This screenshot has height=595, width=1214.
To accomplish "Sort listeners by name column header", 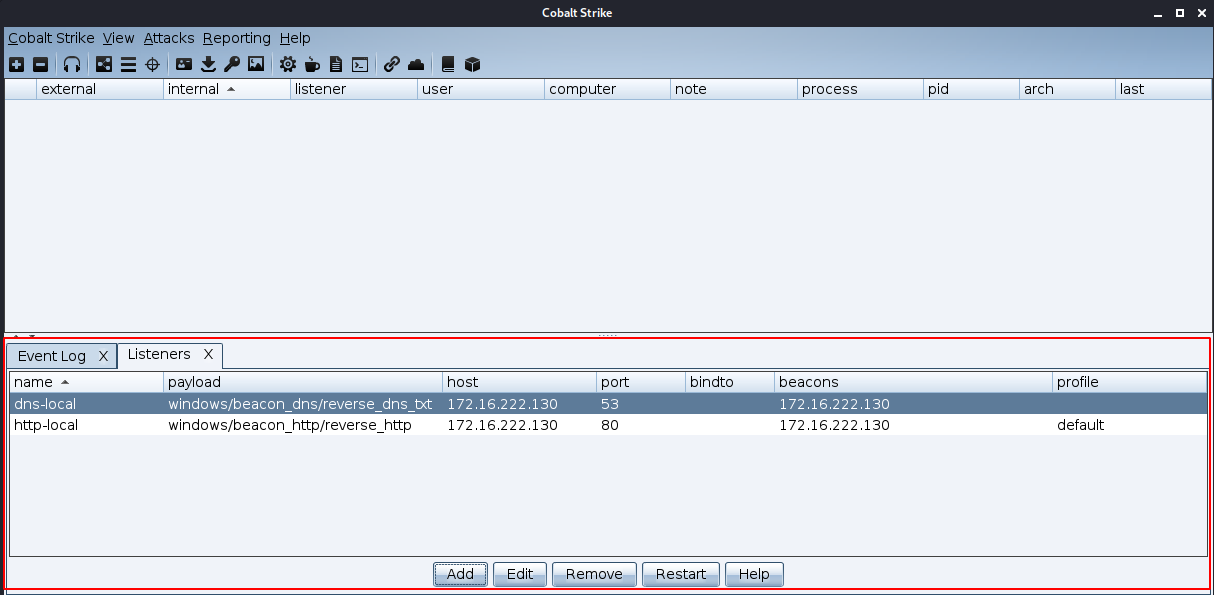I will pos(86,382).
